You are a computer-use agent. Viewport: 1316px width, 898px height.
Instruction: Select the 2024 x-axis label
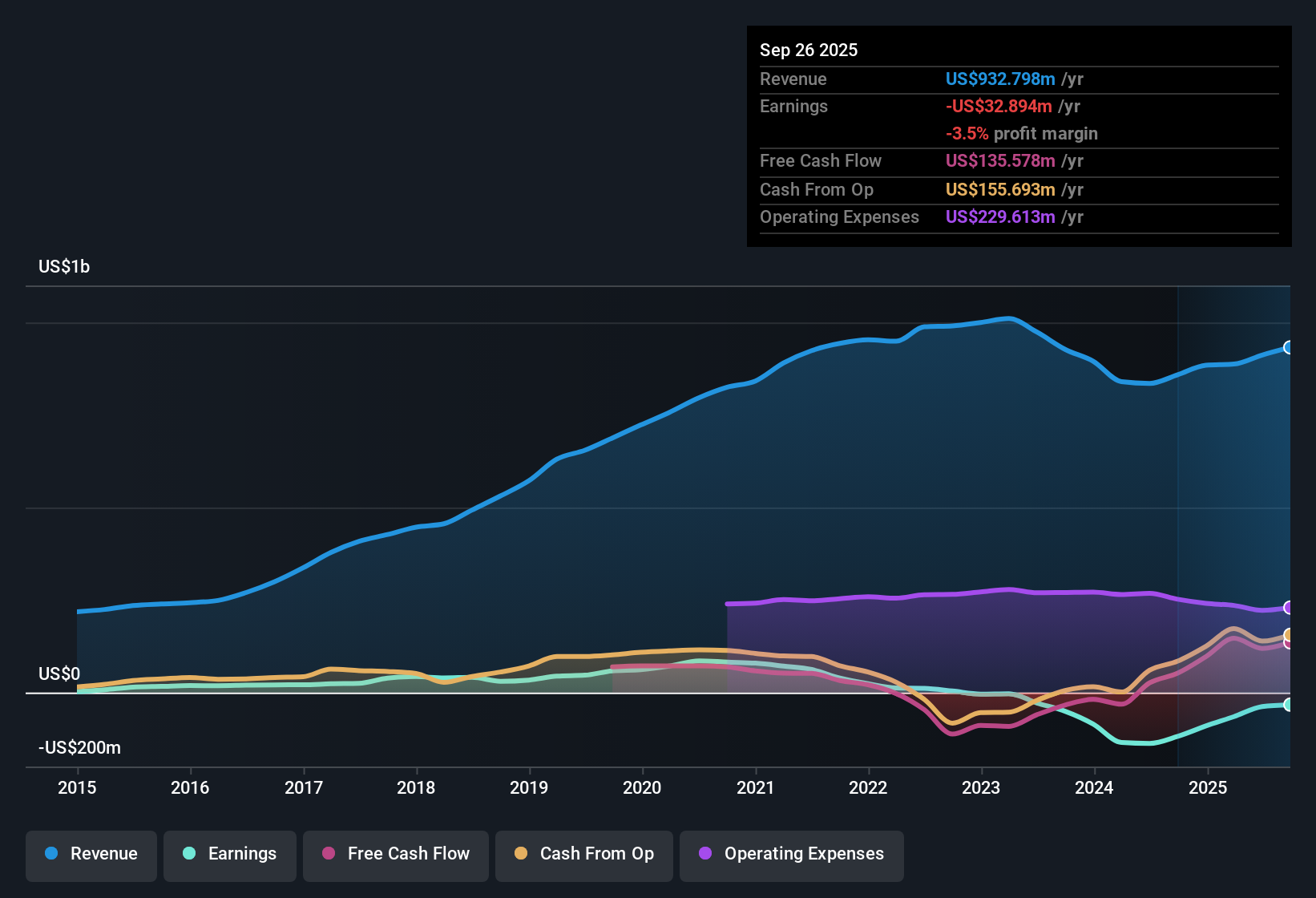1094,787
